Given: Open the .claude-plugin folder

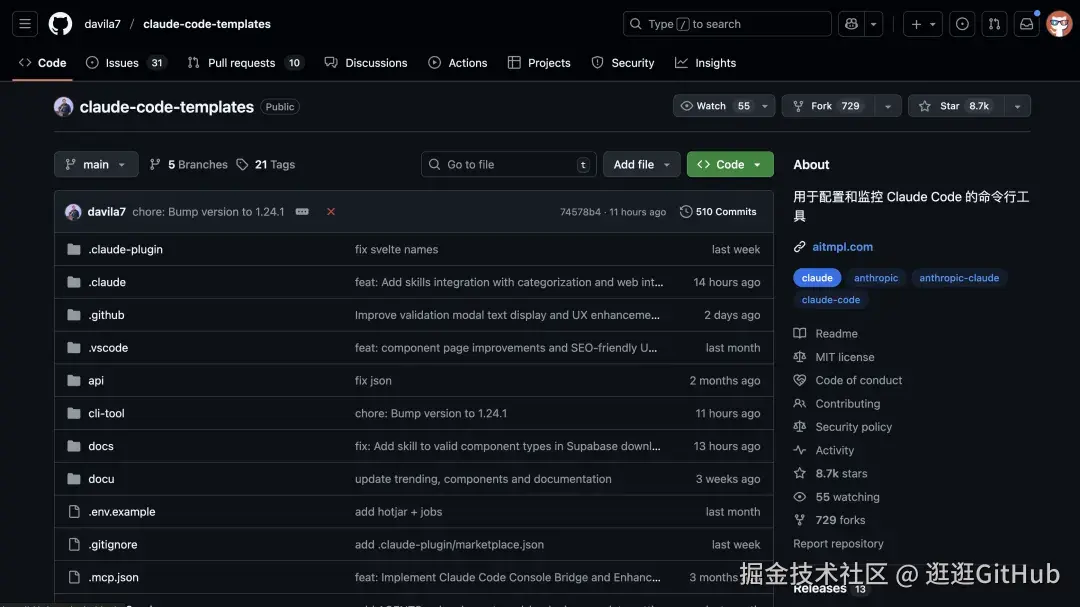Looking at the screenshot, I should pyautogui.click(x=125, y=249).
